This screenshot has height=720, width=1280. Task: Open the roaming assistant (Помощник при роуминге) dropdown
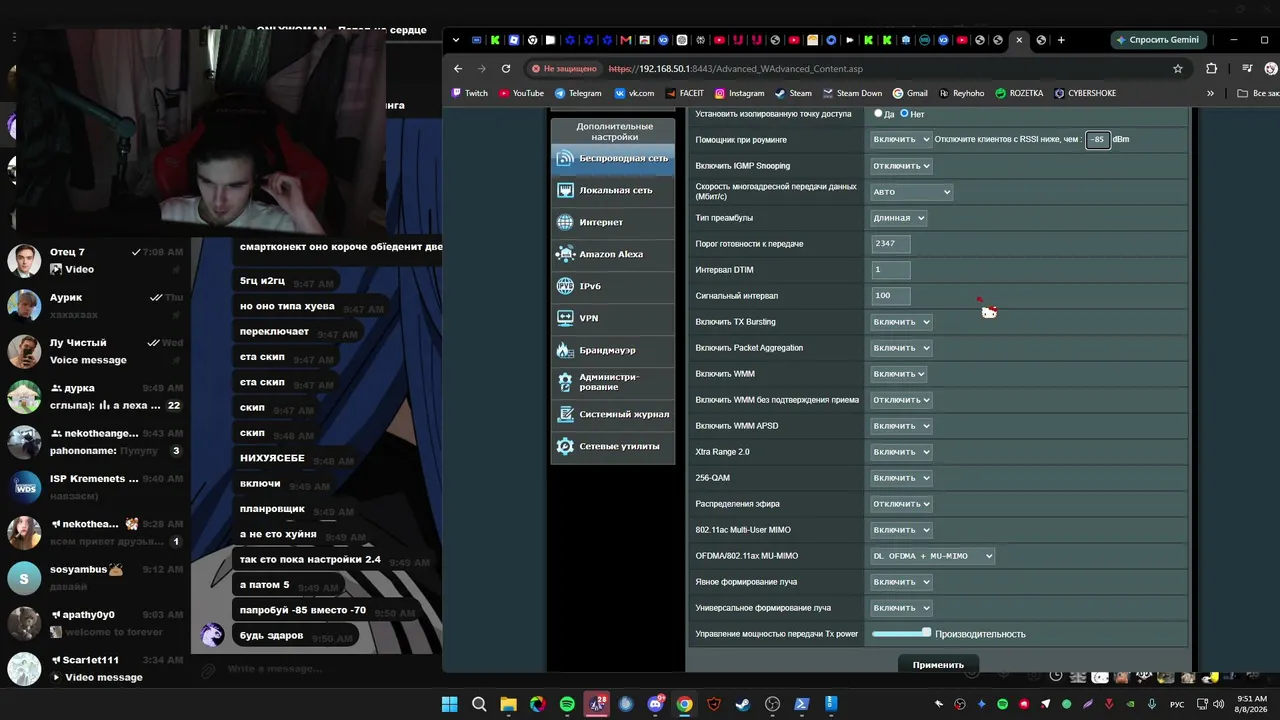click(901, 140)
